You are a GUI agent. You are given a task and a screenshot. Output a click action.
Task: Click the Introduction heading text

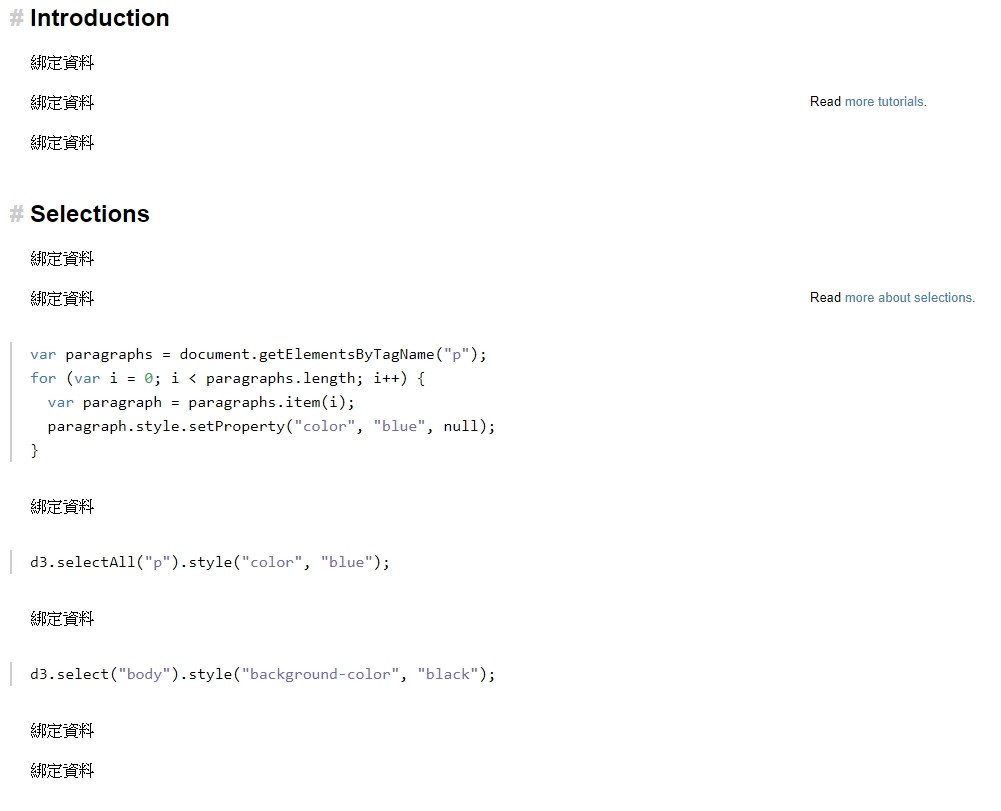pos(100,19)
